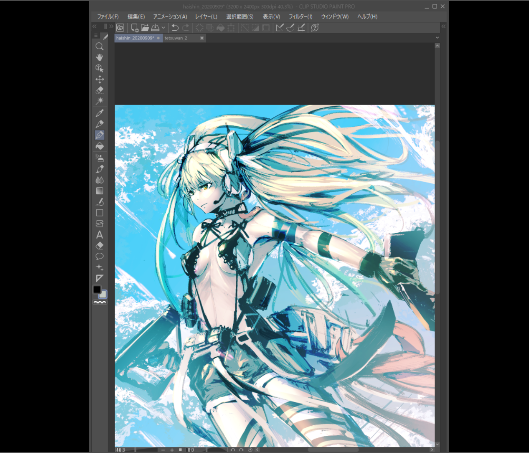
Task: Open the 選択範囲(S) menu
Action: point(240,17)
